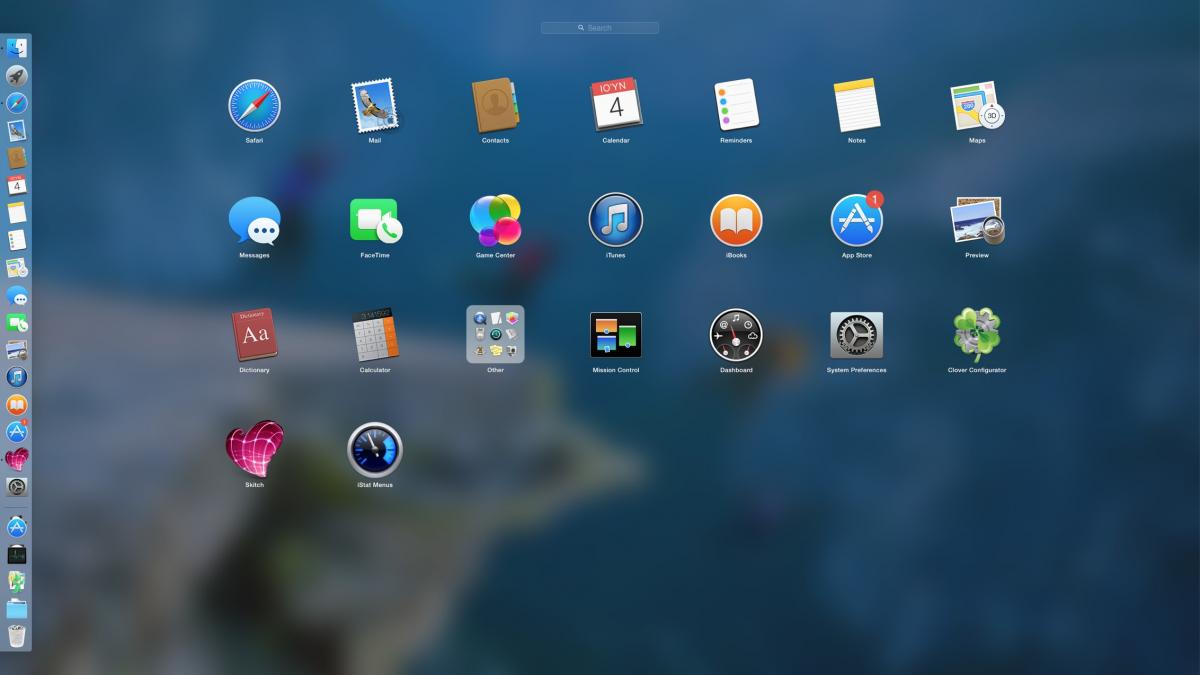Open Skitch heart icon in the Dock
The image size is (1200, 675).
coord(17,459)
